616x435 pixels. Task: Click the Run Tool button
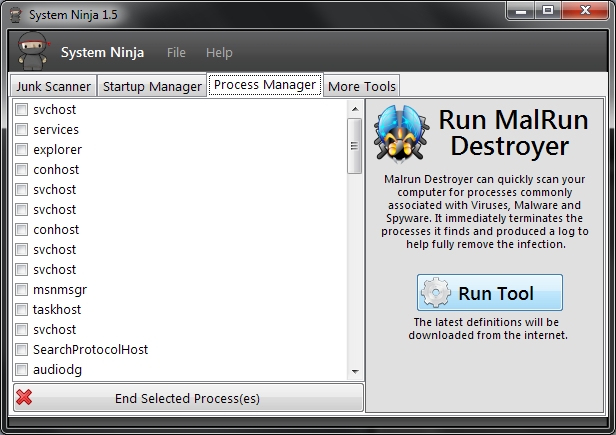[490, 293]
